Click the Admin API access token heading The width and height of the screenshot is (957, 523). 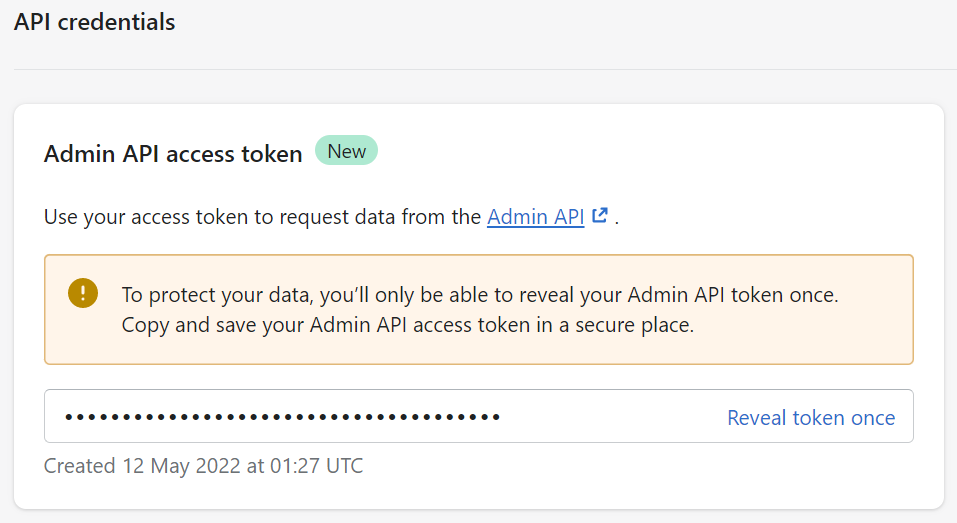pos(173,154)
